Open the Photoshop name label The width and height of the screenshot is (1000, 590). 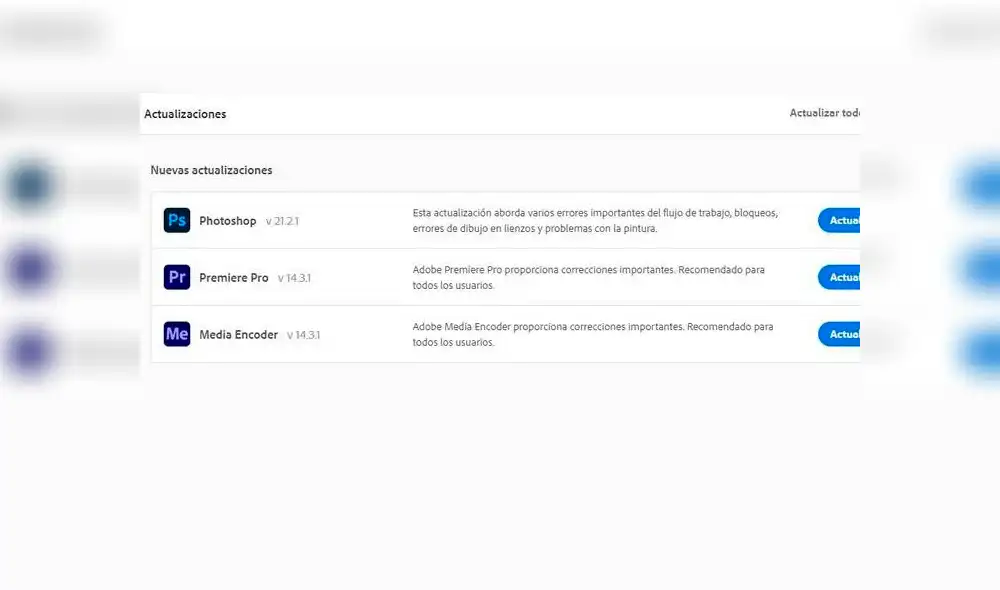[x=227, y=221]
